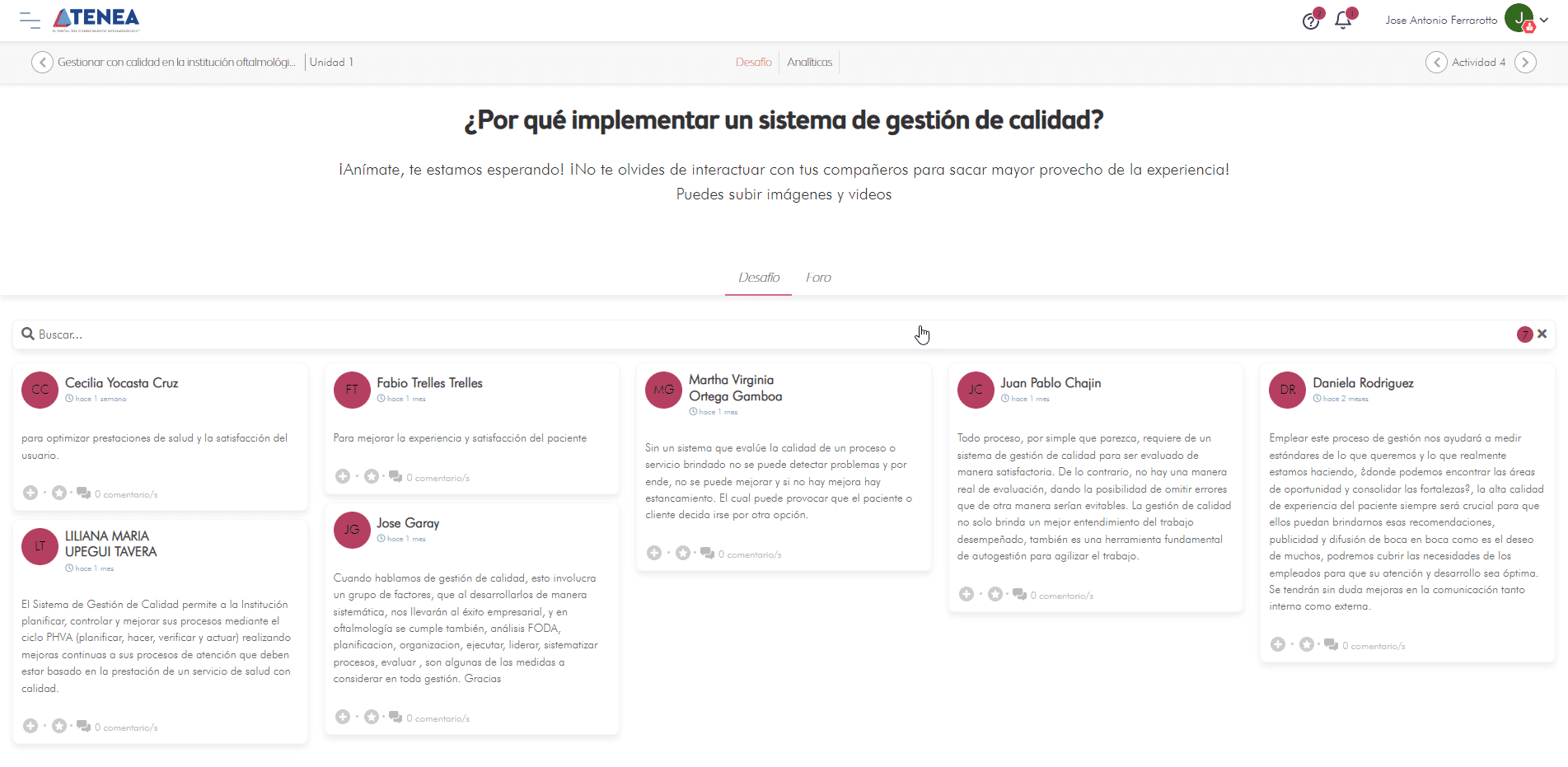Star Daniela Rodriguez's post

[x=1307, y=645]
